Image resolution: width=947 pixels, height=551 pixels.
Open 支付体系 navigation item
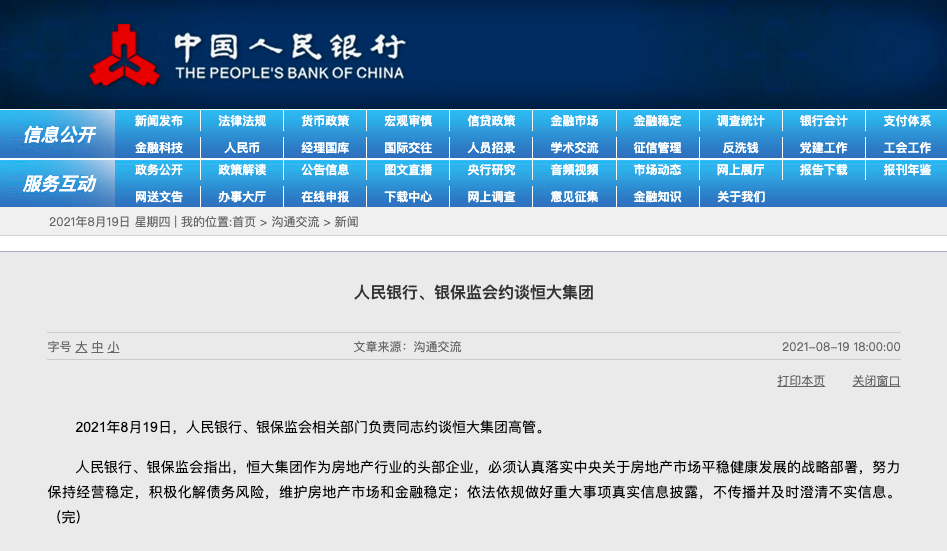(x=907, y=121)
